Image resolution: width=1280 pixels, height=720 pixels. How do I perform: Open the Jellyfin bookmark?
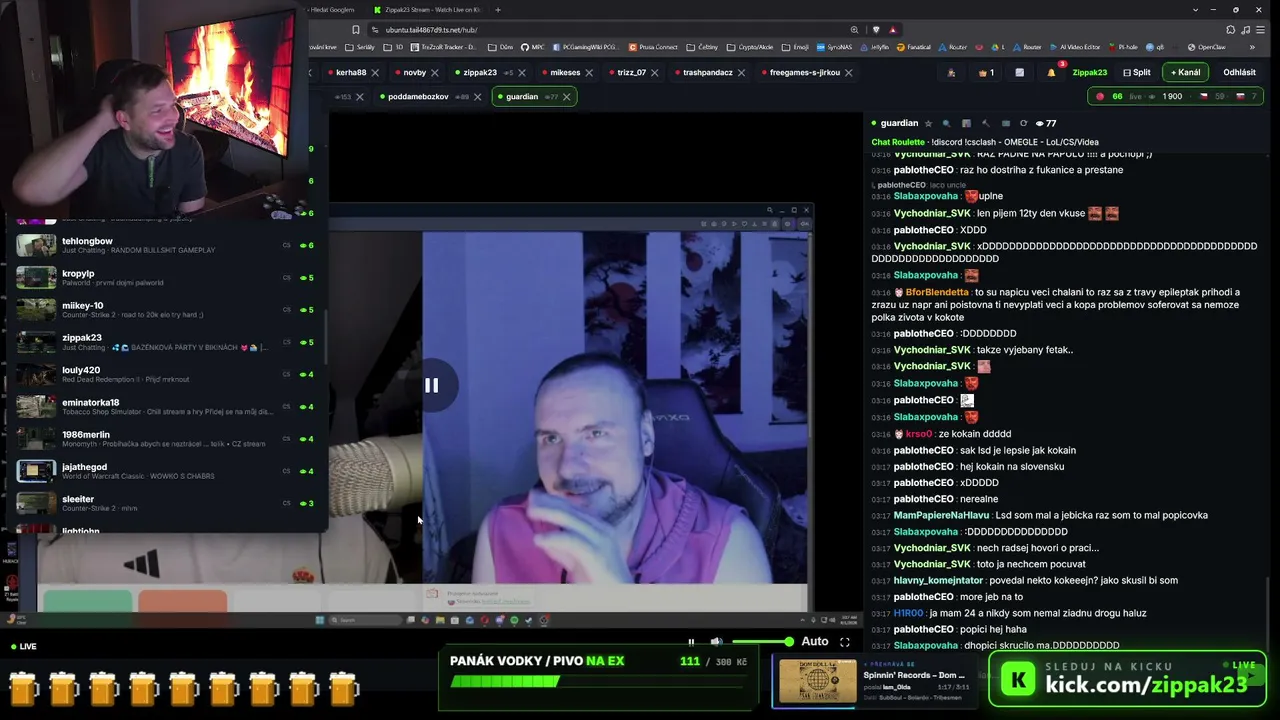point(876,47)
